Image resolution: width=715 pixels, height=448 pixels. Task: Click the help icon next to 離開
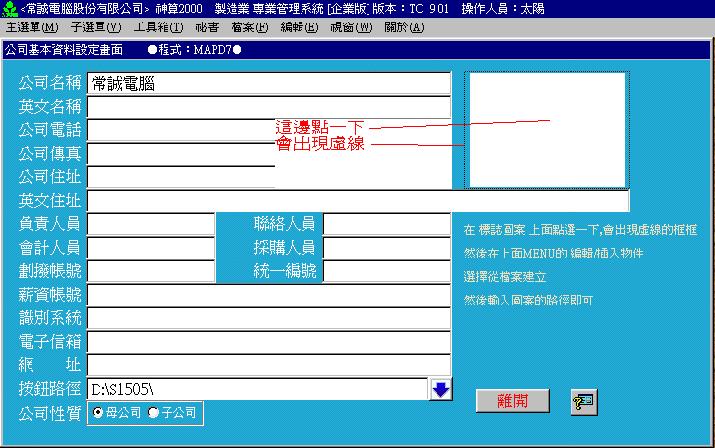click(x=584, y=401)
